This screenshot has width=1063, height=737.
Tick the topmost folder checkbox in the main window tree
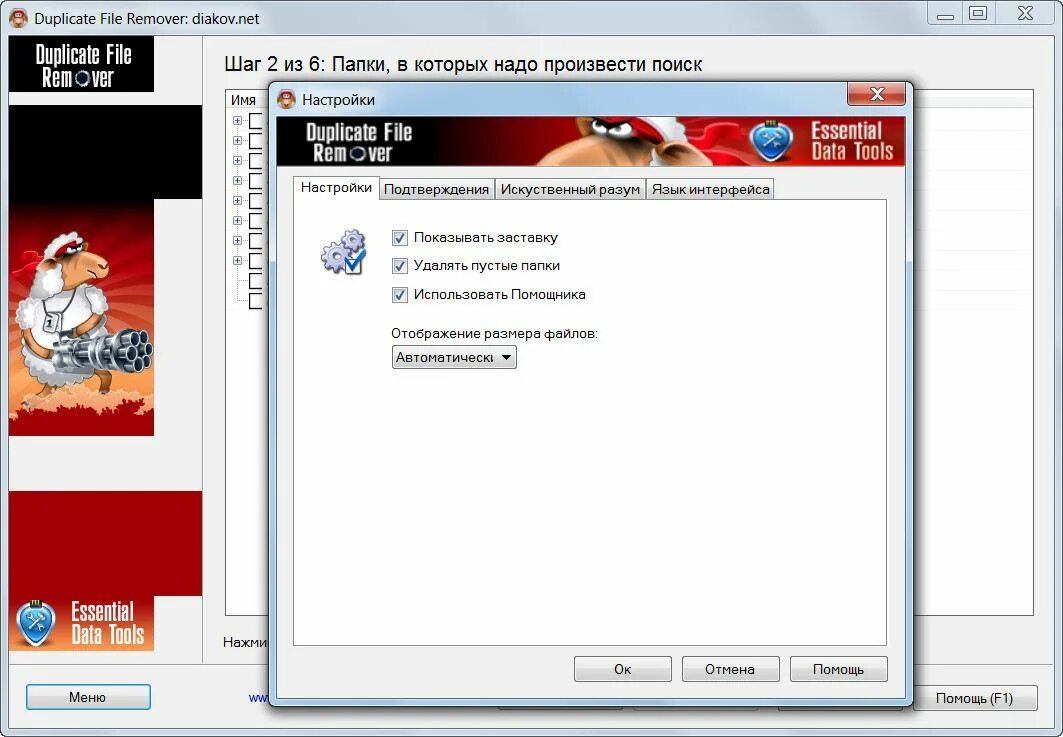click(256, 121)
